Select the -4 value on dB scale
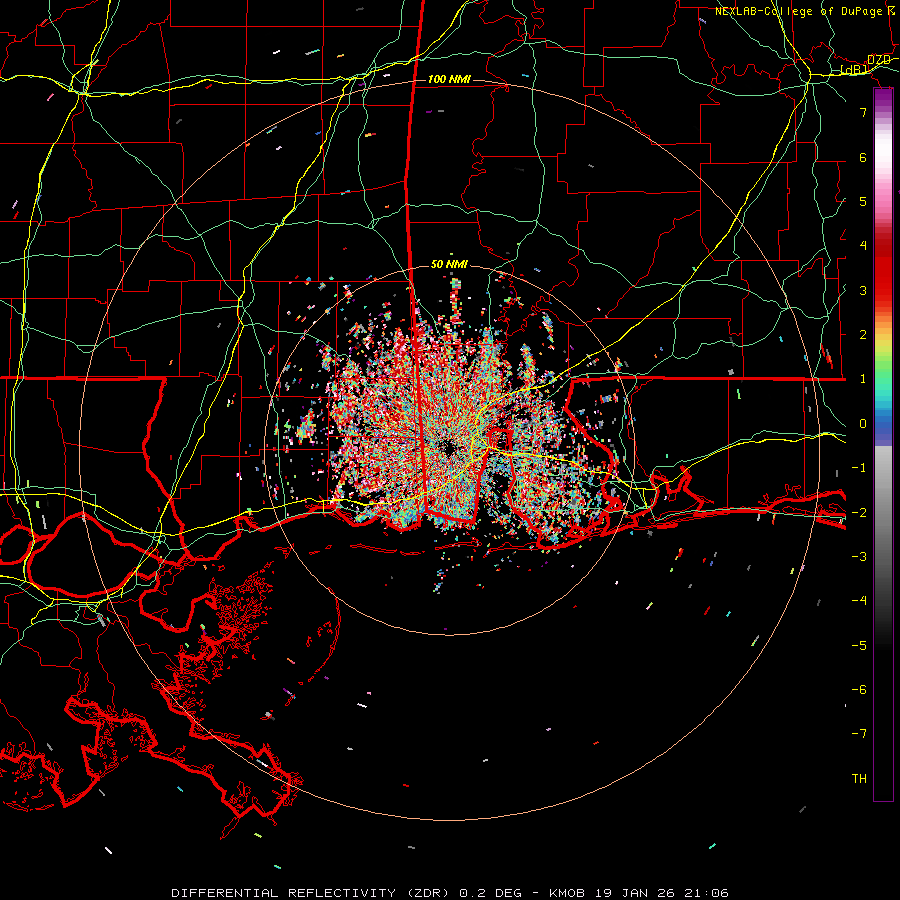This screenshot has width=900, height=900. [859, 601]
